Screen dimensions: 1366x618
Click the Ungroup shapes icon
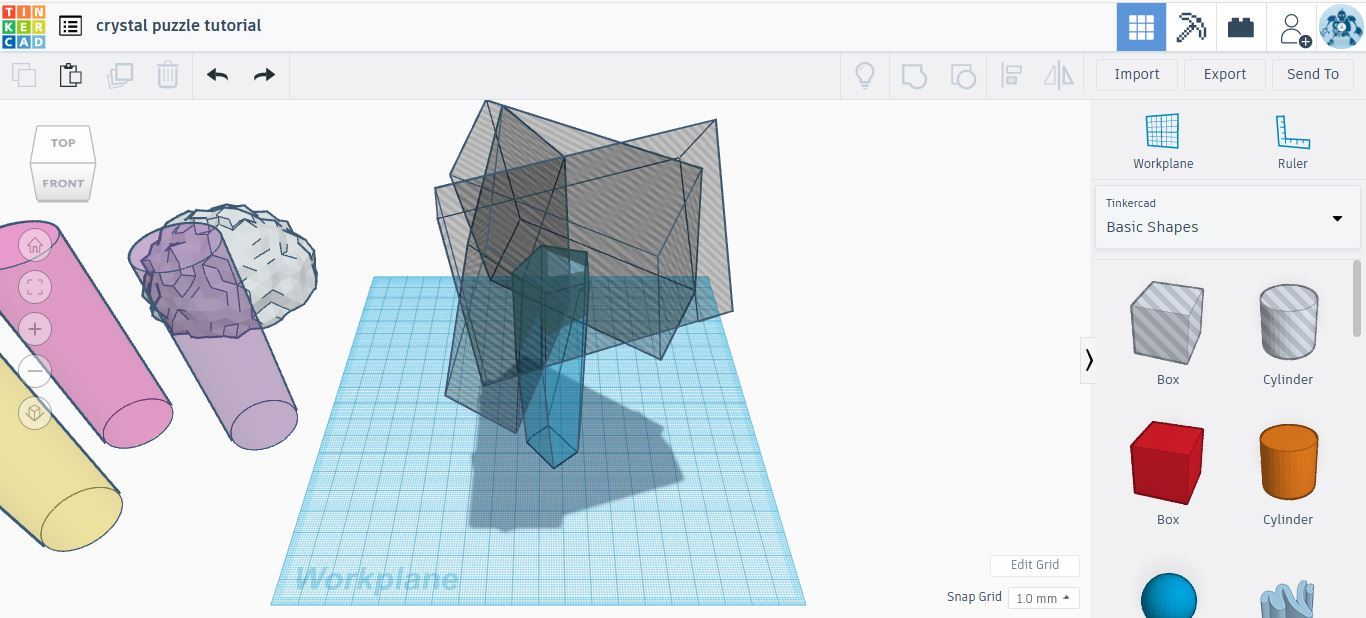coord(962,75)
